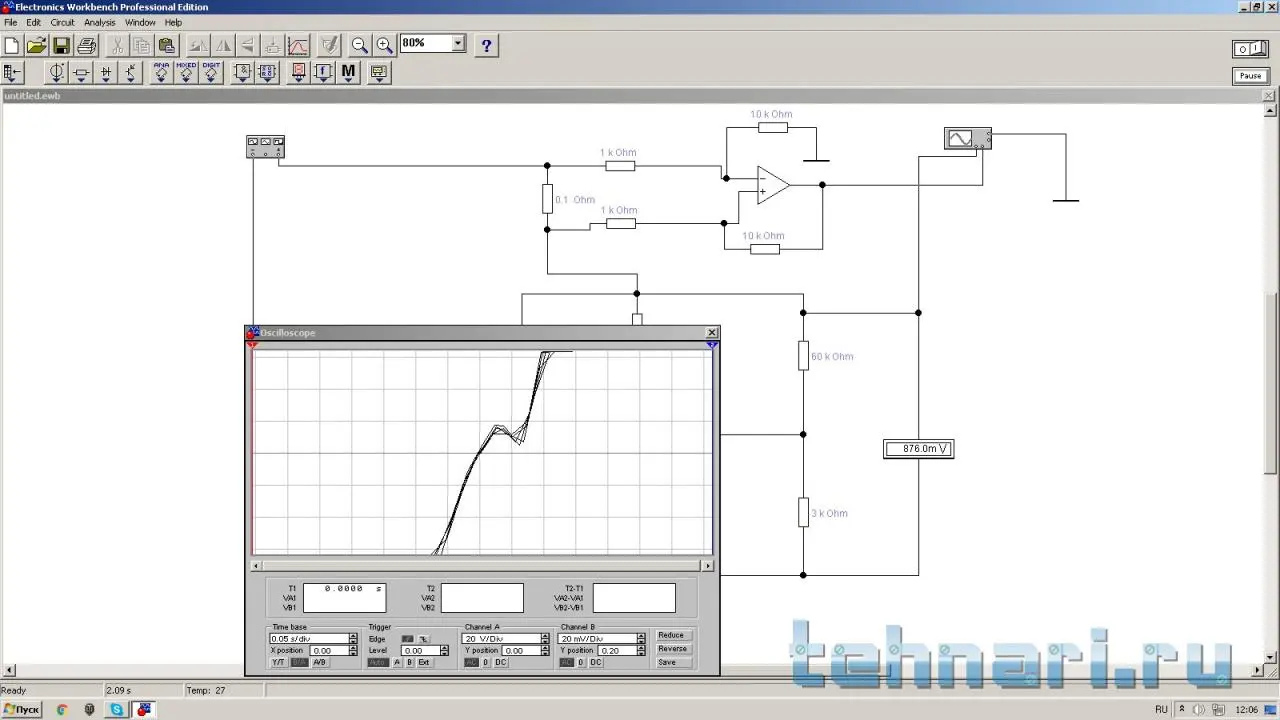The image size is (1280, 720).
Task: Set trigger to falling edge
Action: [423, 639]
